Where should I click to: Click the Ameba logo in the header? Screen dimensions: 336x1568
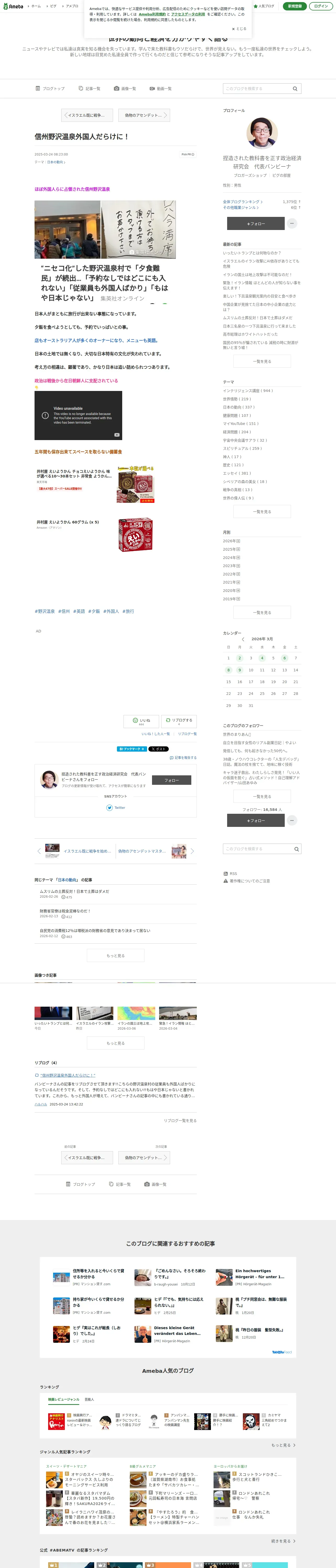pos(13,6)
